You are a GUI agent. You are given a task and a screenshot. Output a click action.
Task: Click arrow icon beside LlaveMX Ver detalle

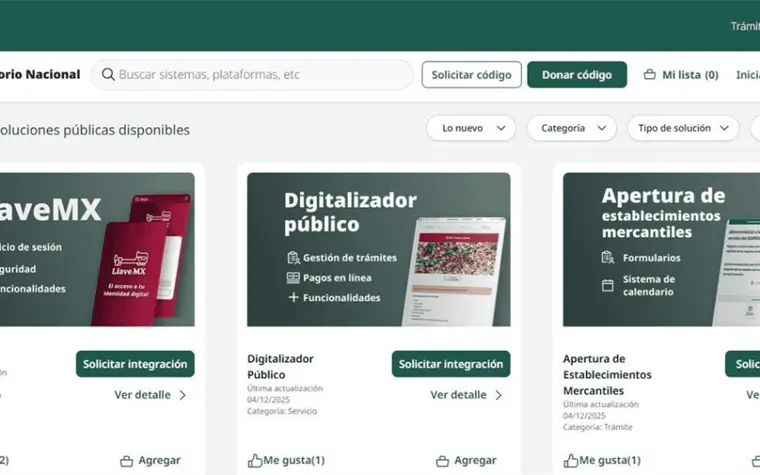[183, 395]
